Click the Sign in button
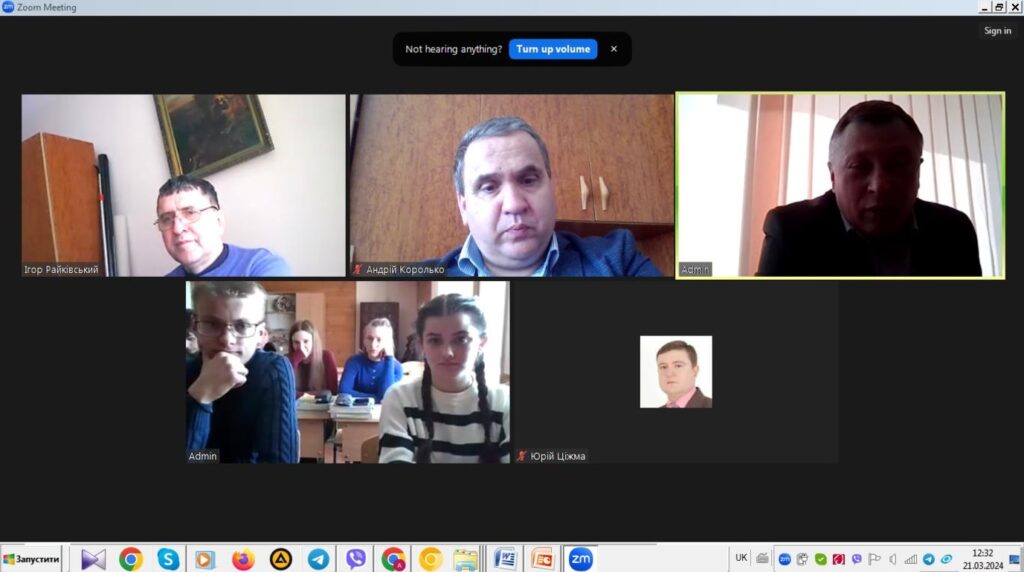1024x572 pixels. [x=997, y=31]
